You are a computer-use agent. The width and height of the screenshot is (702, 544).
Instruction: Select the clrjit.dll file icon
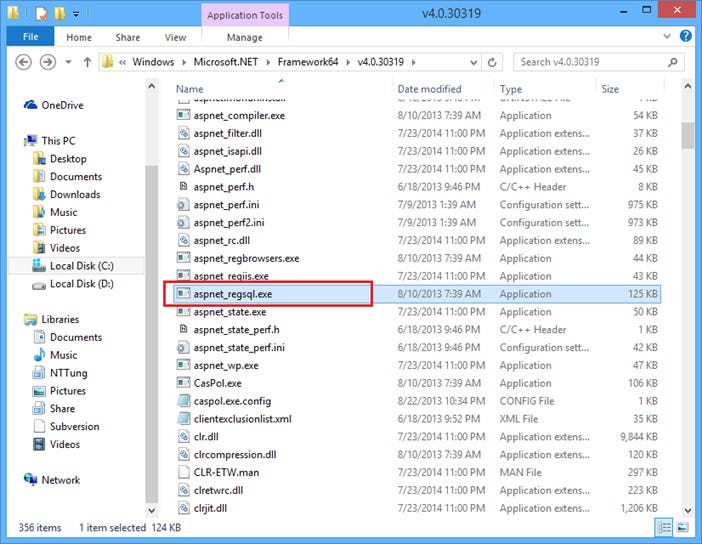pyautogui.click(x=184, y=508)
